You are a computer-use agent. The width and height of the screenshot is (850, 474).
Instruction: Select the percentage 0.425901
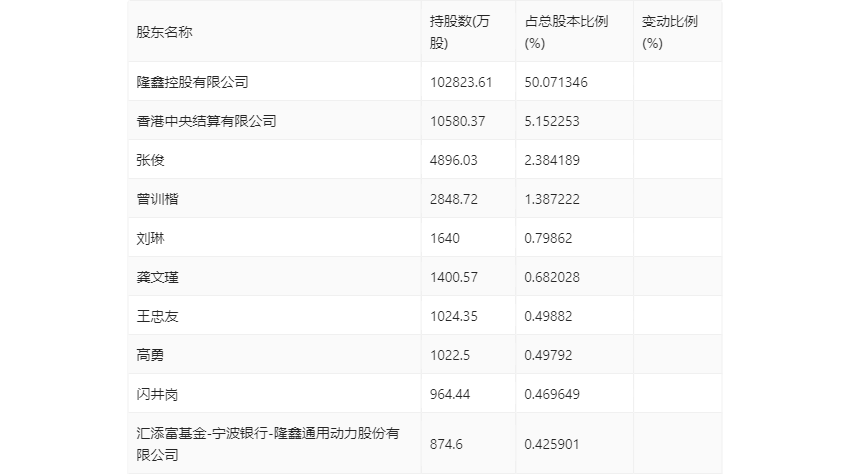pyautogui.click(x=552, y=444)
